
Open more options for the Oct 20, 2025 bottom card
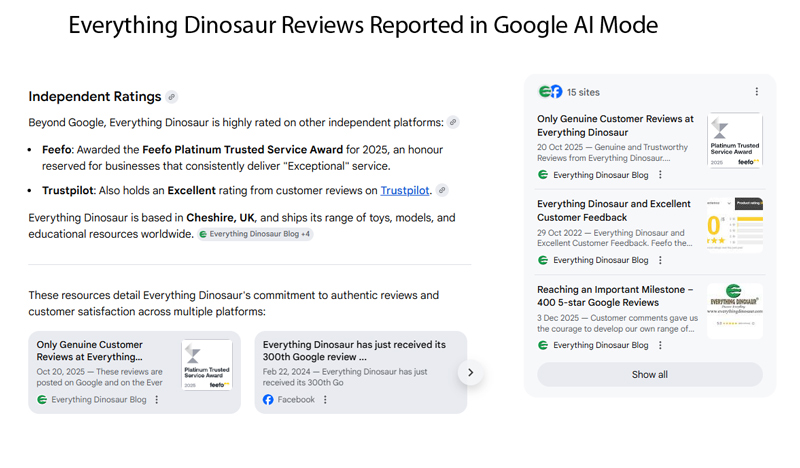[157, 400]
